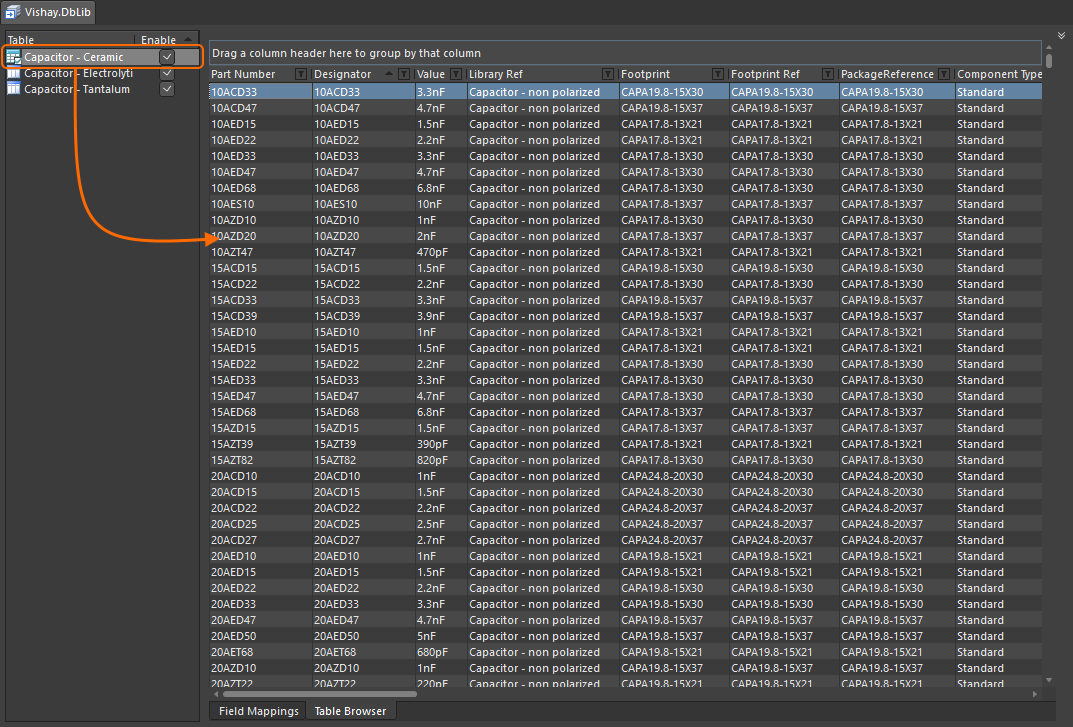Click Library Ref cell in the 10ACD33 row
The width and height of the screenshot is (1073, 727).
click(x=543, y=92)
